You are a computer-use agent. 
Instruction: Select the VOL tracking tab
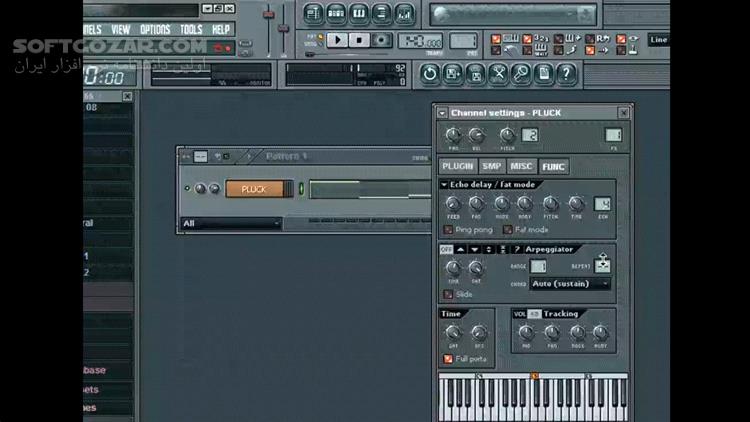519,314
